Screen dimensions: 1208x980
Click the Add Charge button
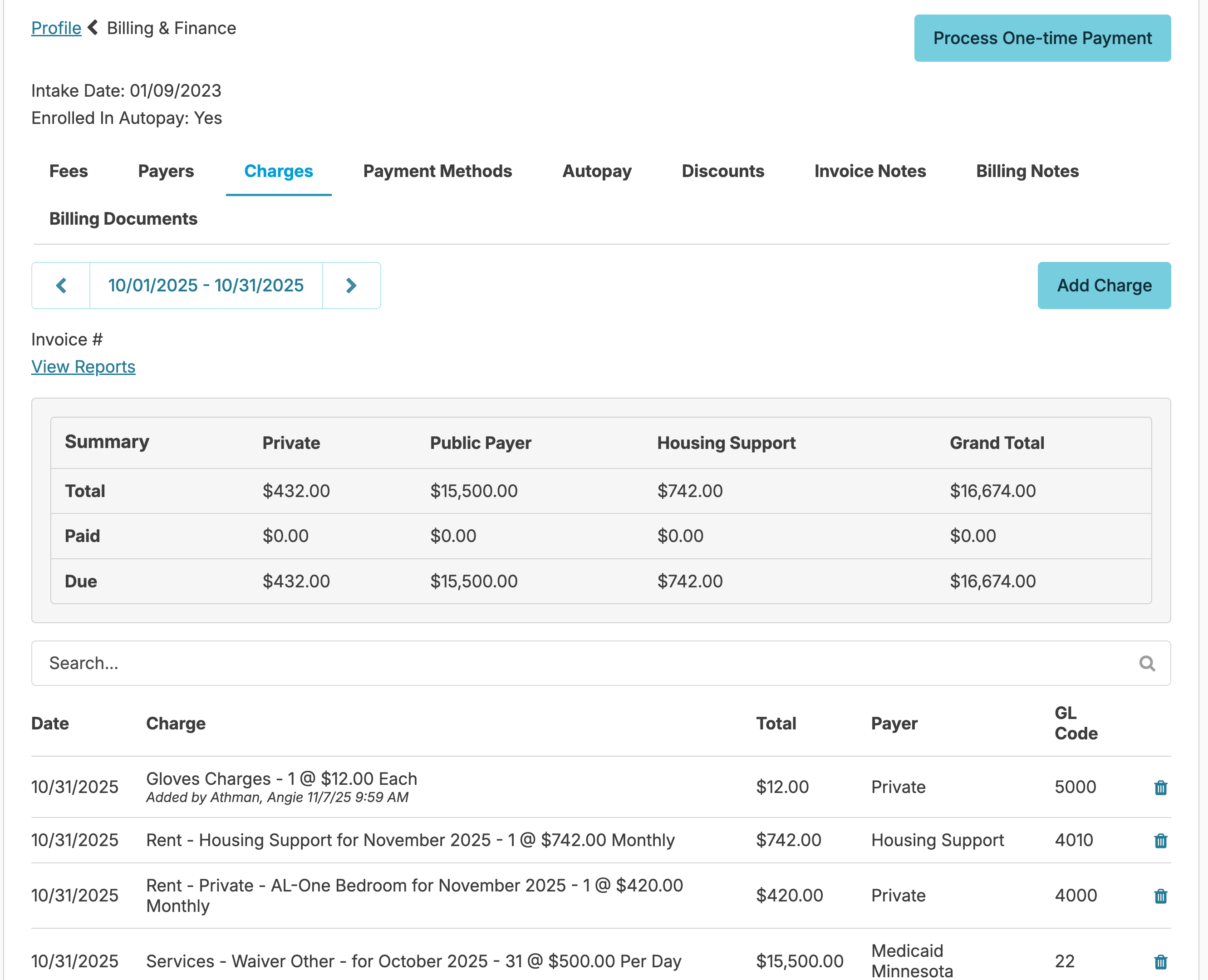click(1104, 286)
